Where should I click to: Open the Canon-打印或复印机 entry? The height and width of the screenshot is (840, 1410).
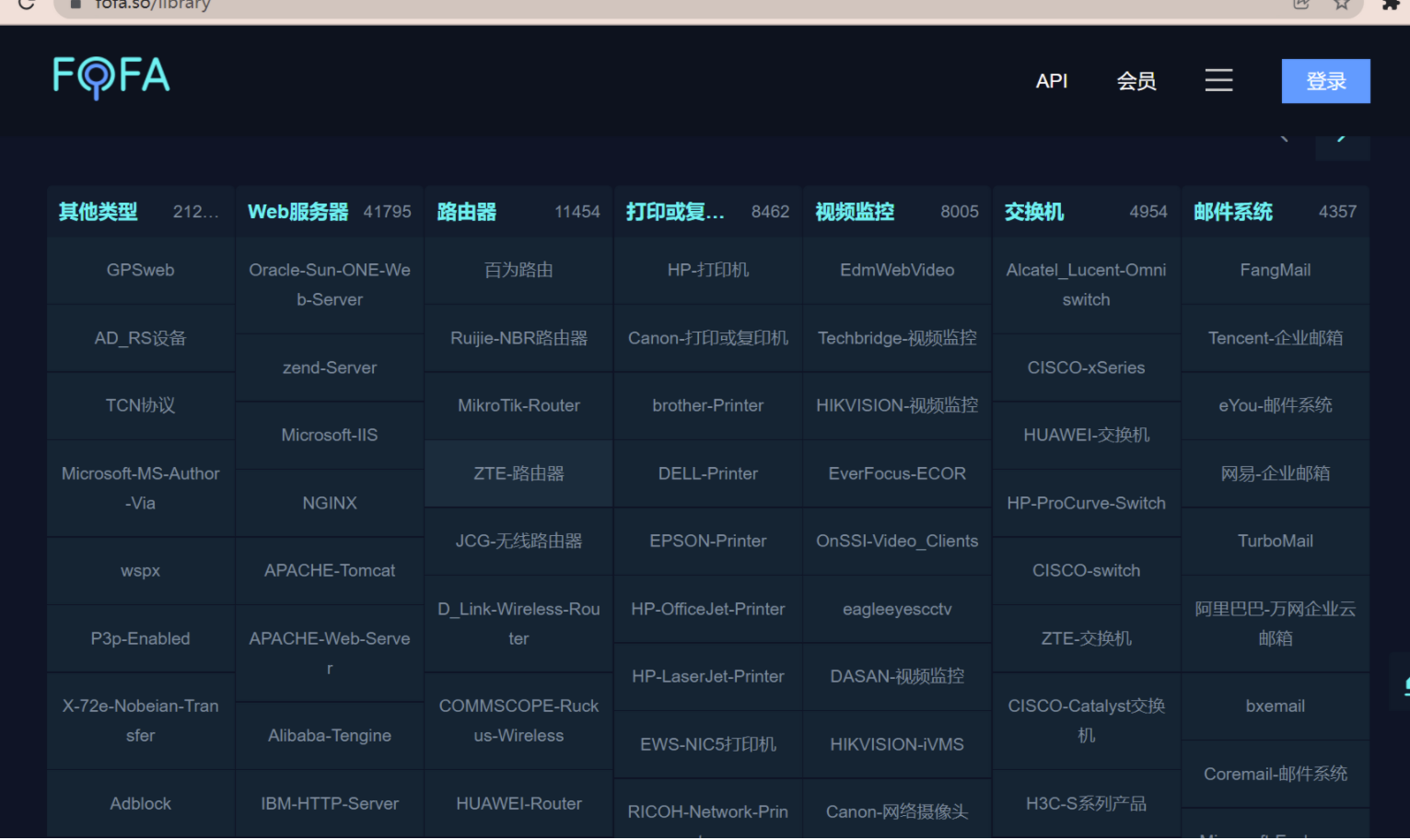pos(708,338)
